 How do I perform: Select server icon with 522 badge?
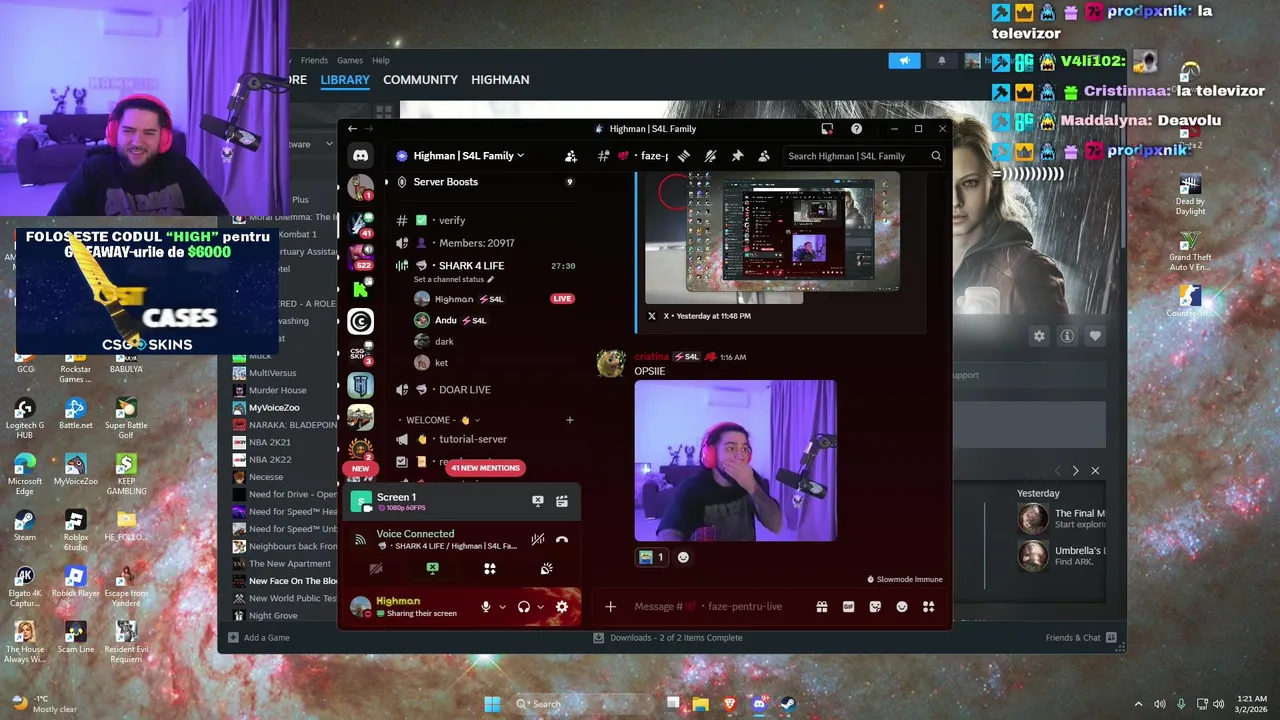(360, 256)
